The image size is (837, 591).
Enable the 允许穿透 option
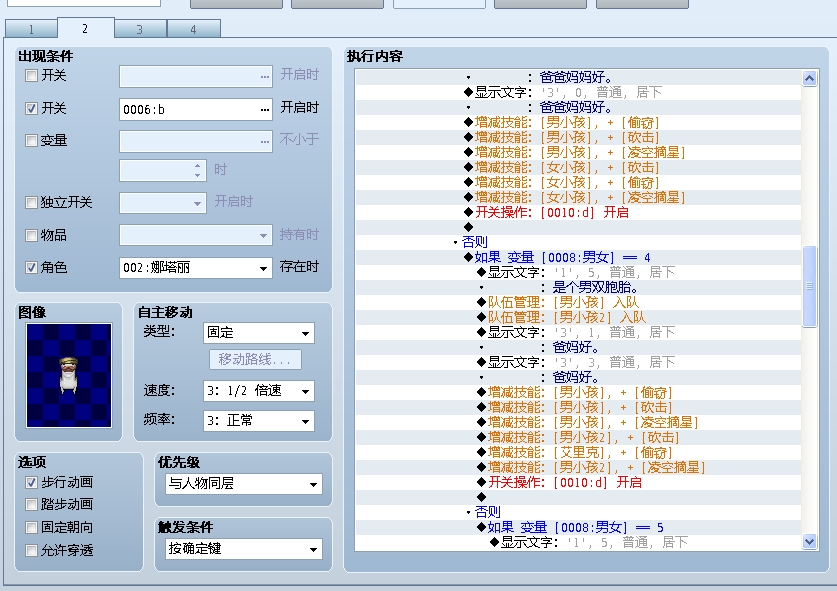[x=31, y=550]
